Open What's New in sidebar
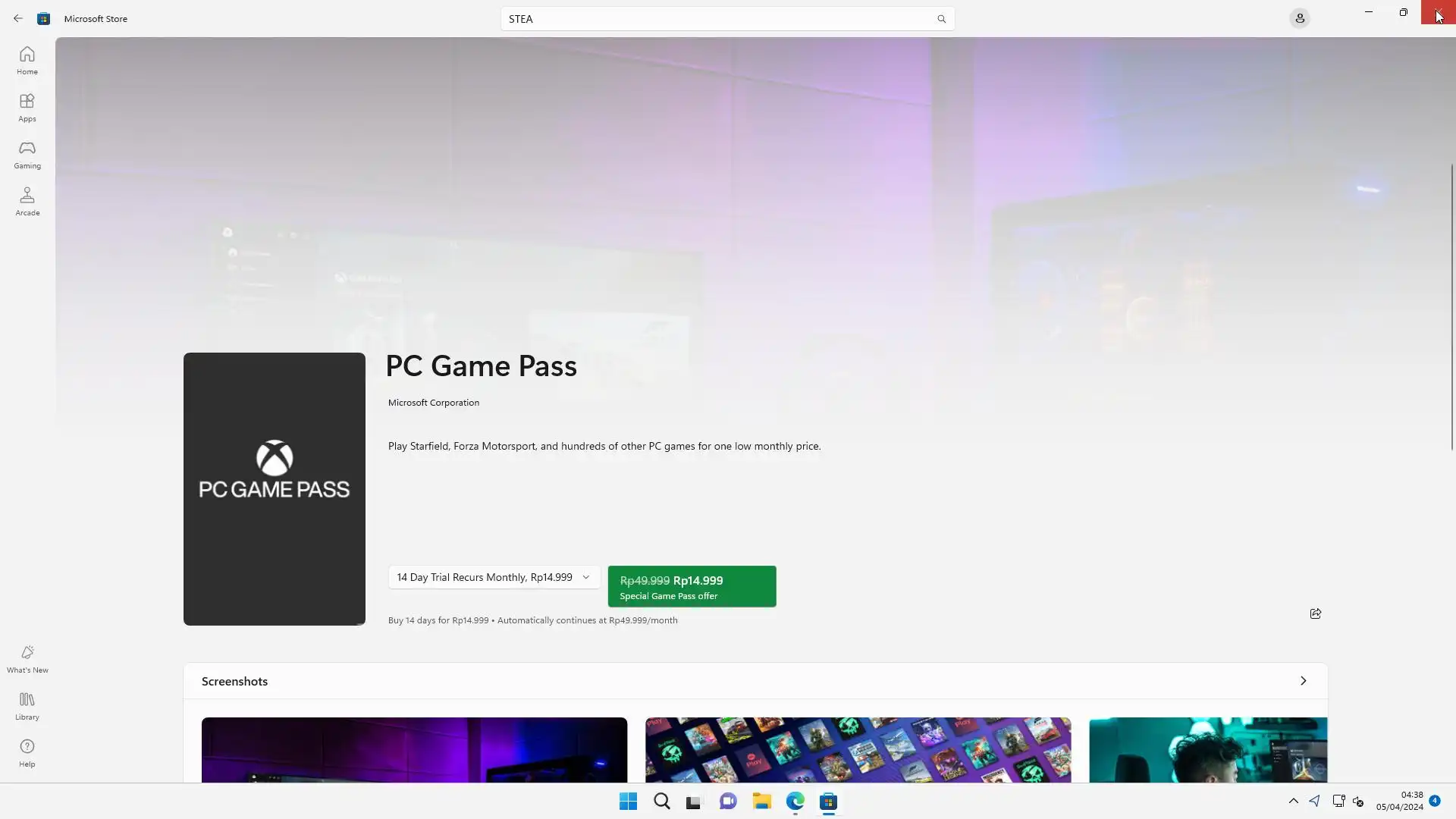1456x819 pixels. tap(27, 659)
